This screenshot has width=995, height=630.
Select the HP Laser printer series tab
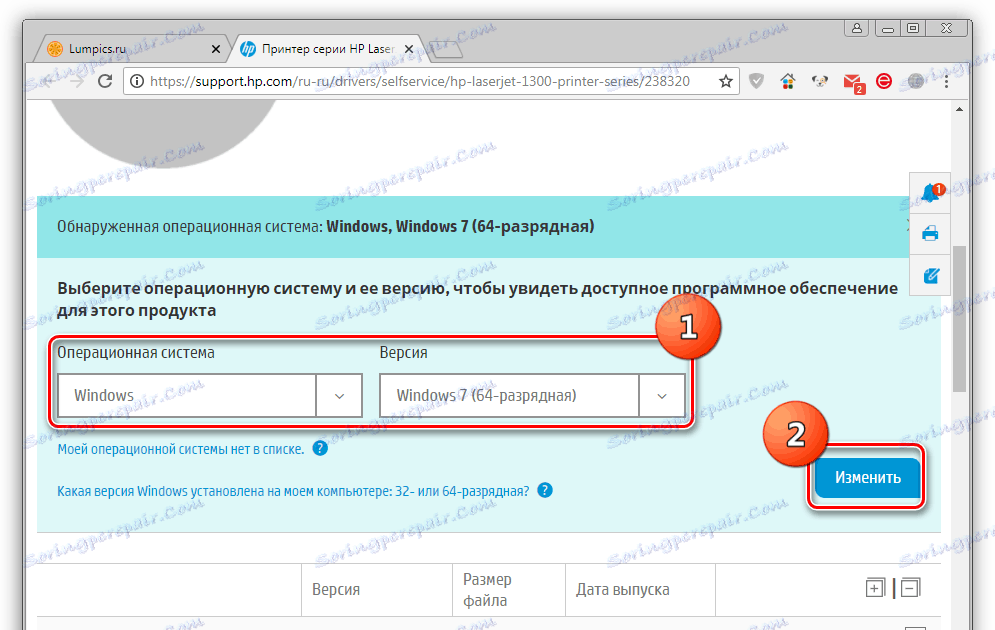(x=328, y=49)
